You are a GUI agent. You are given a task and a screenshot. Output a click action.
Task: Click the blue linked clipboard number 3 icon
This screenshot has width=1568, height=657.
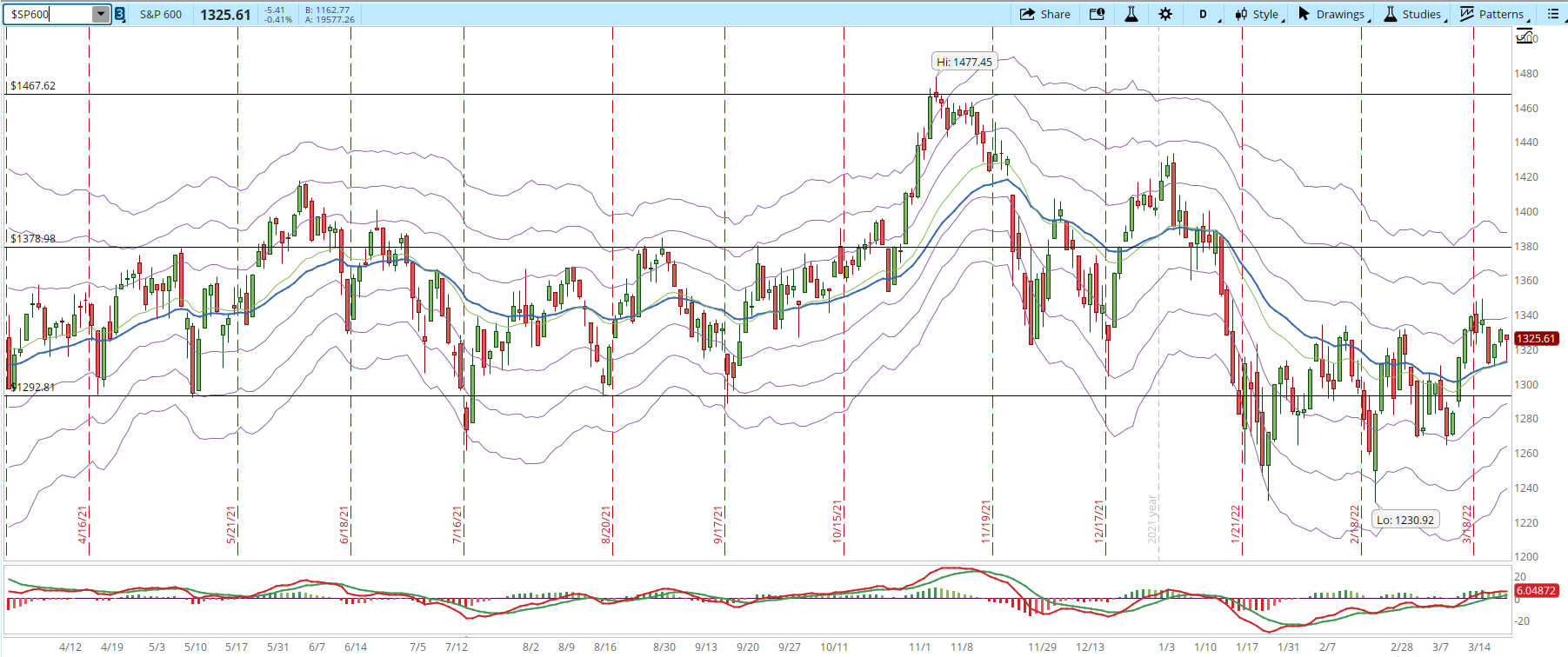(x=120, y=14)
